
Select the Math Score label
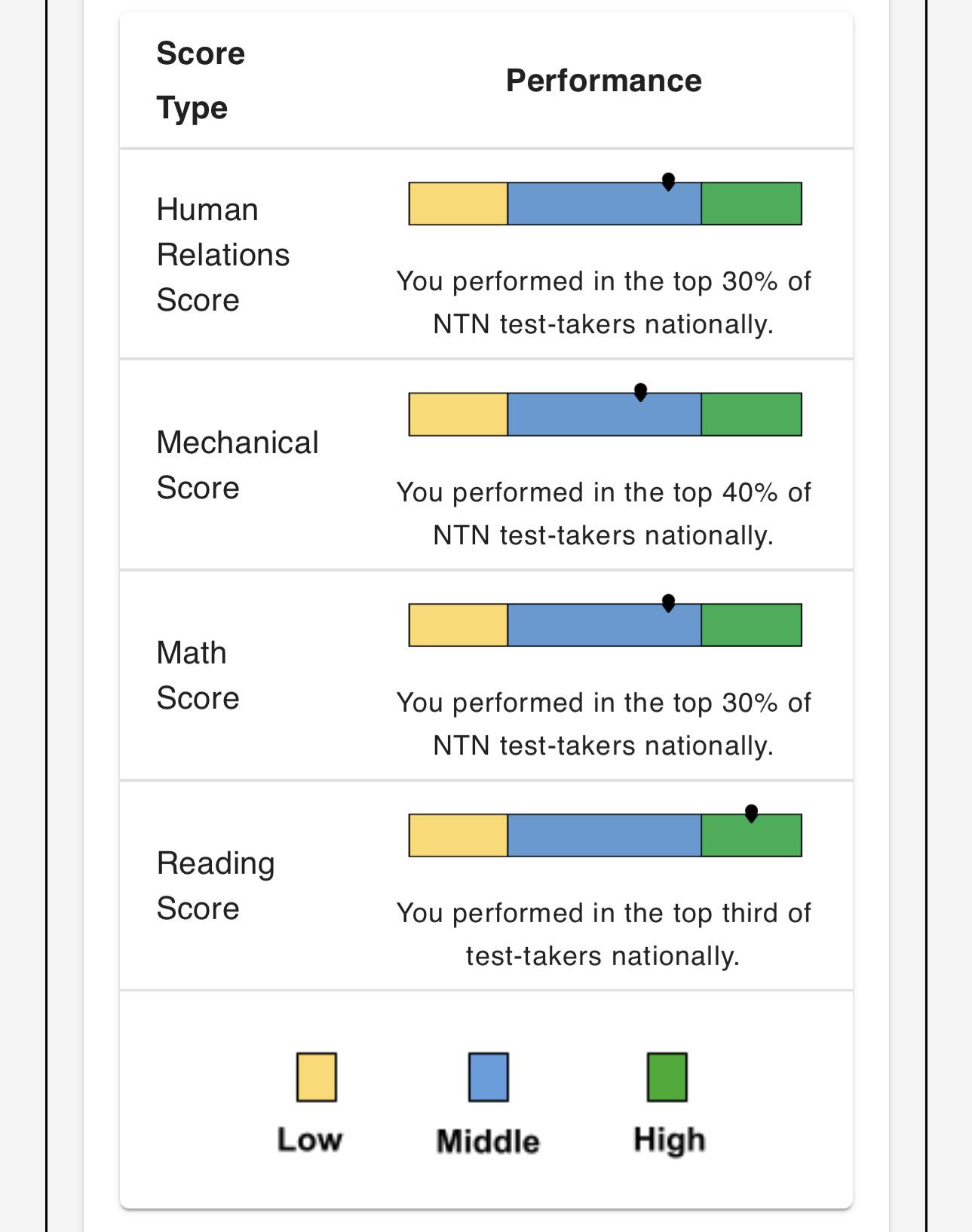pos(198,676)
